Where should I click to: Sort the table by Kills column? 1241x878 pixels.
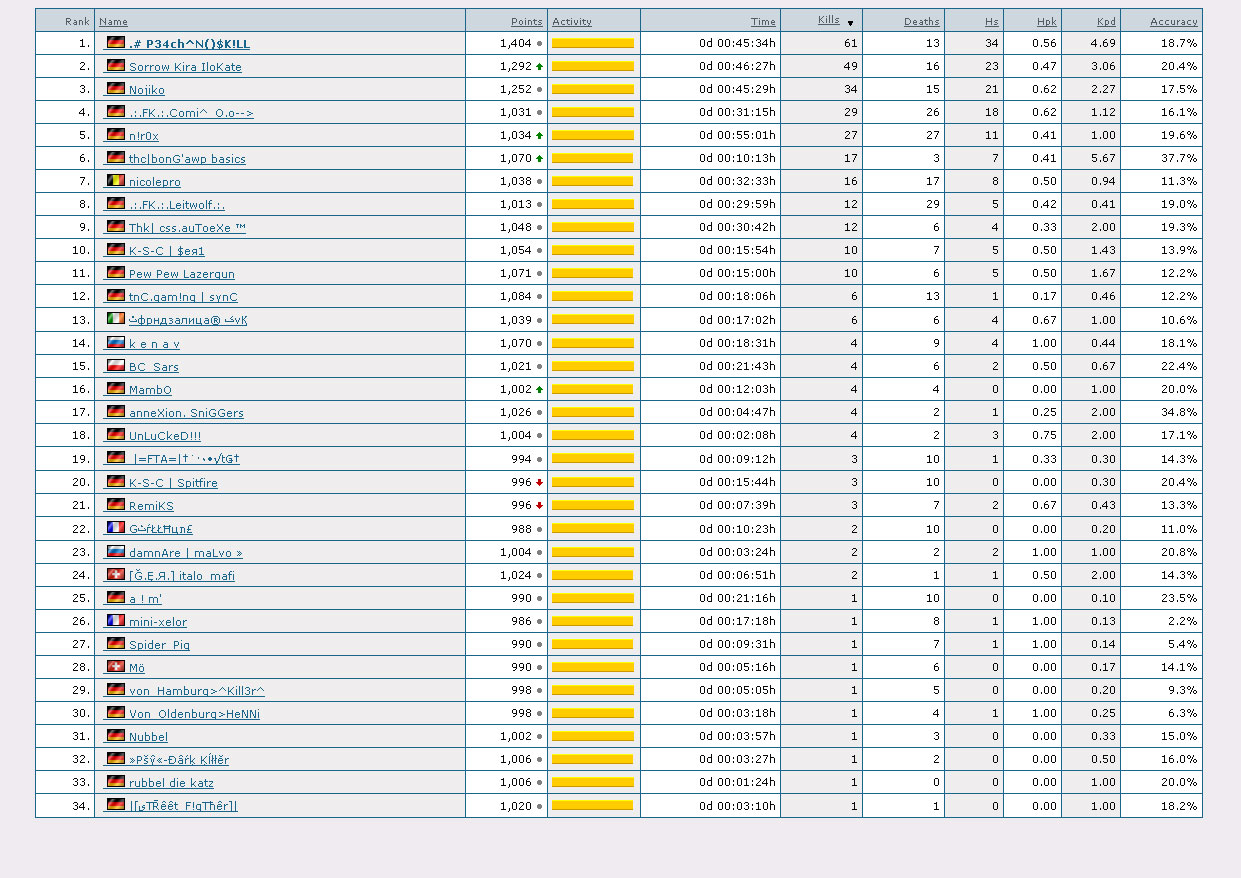[828, 20]
